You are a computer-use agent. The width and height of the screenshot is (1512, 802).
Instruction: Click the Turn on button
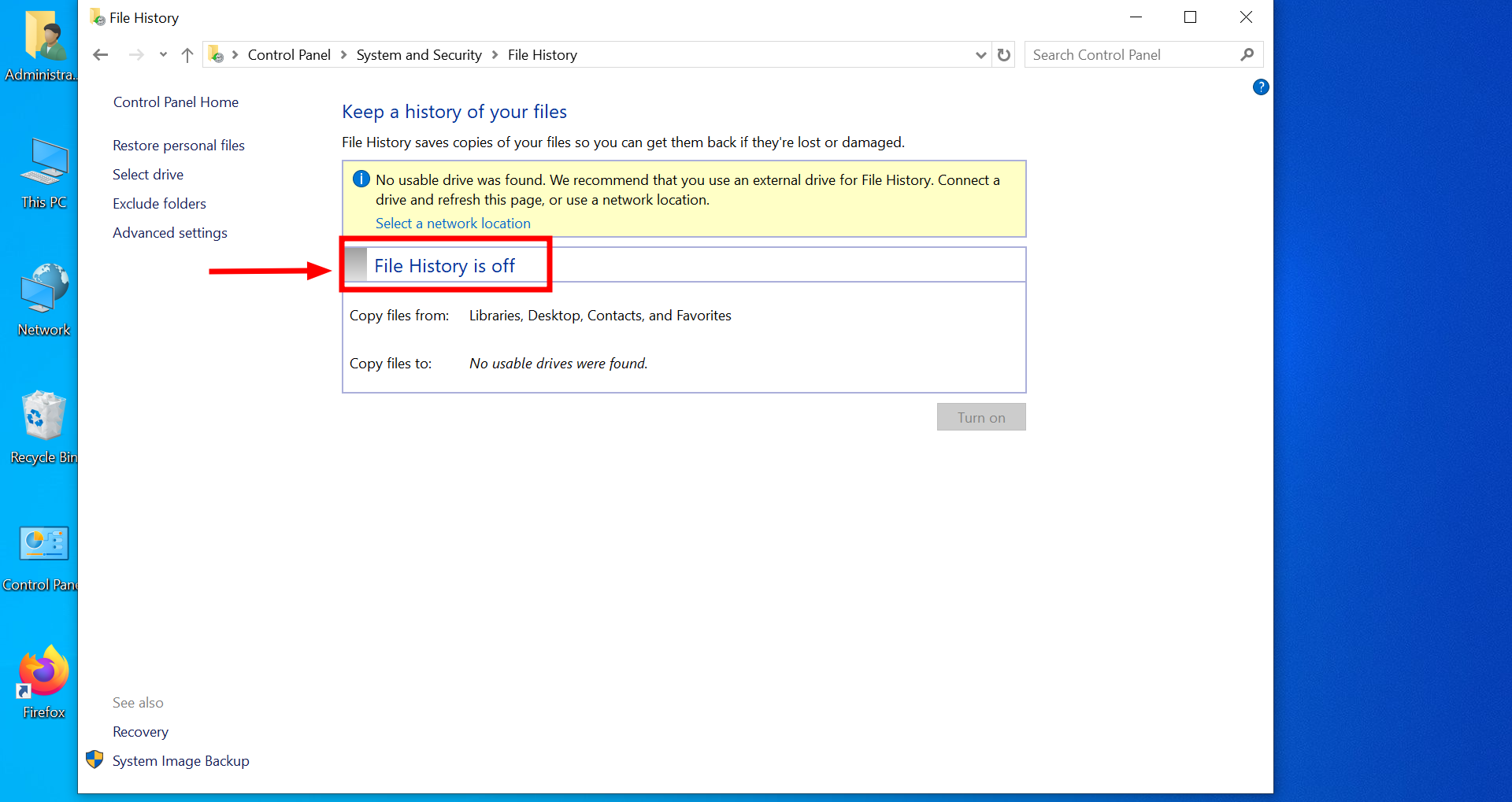click(980, 416)
